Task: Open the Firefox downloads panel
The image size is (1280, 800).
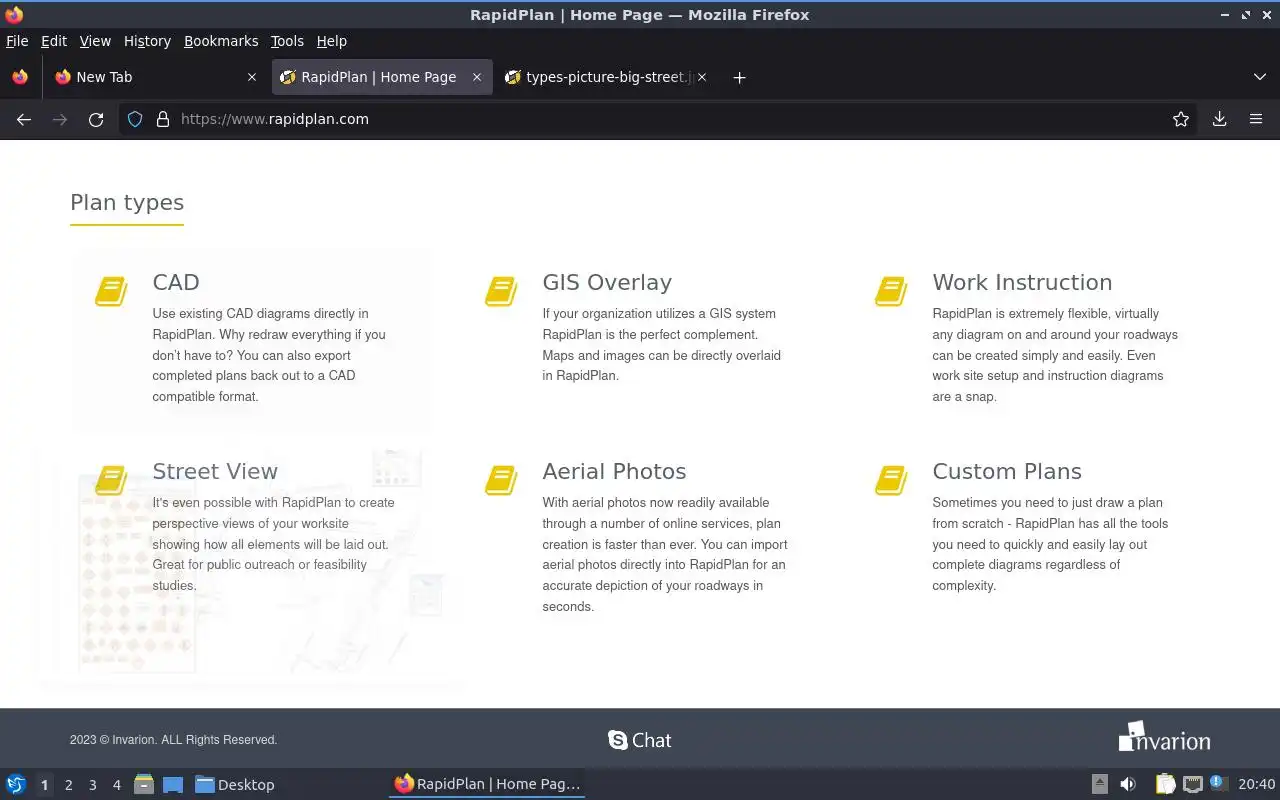Action: point(1220,119)
